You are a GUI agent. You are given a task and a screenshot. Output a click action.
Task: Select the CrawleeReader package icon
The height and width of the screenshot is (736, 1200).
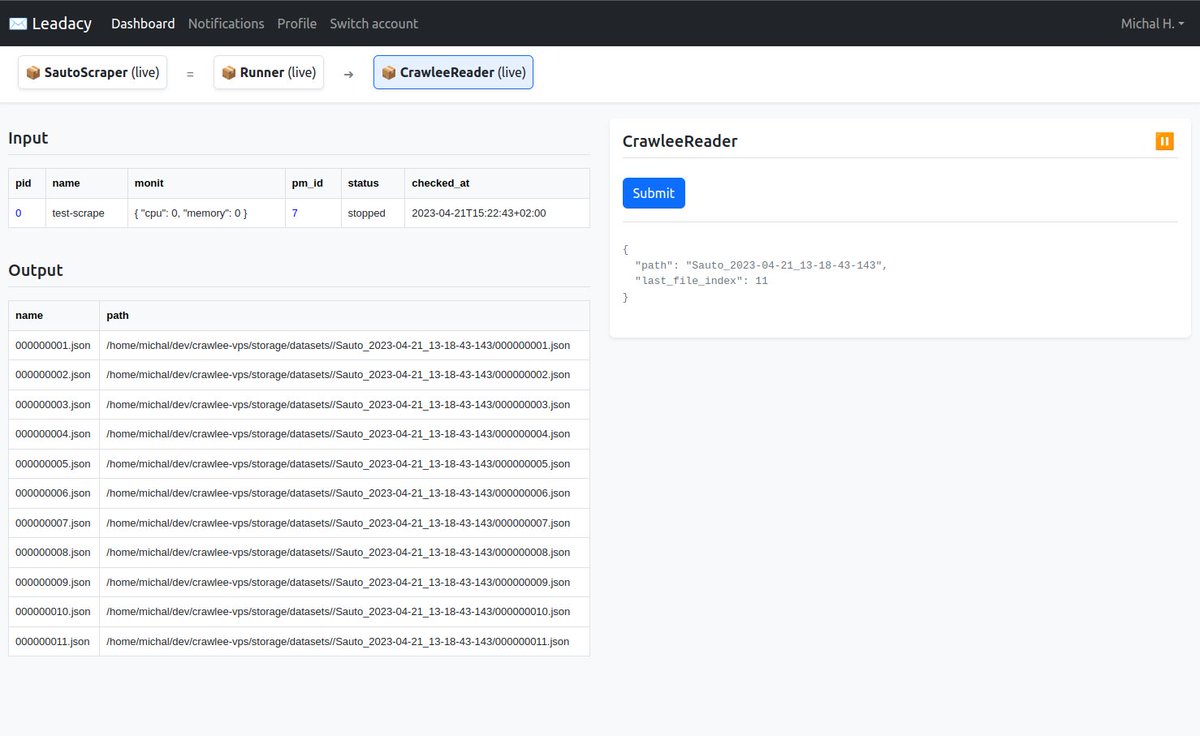pyautogui.click(x=387, y=72)
